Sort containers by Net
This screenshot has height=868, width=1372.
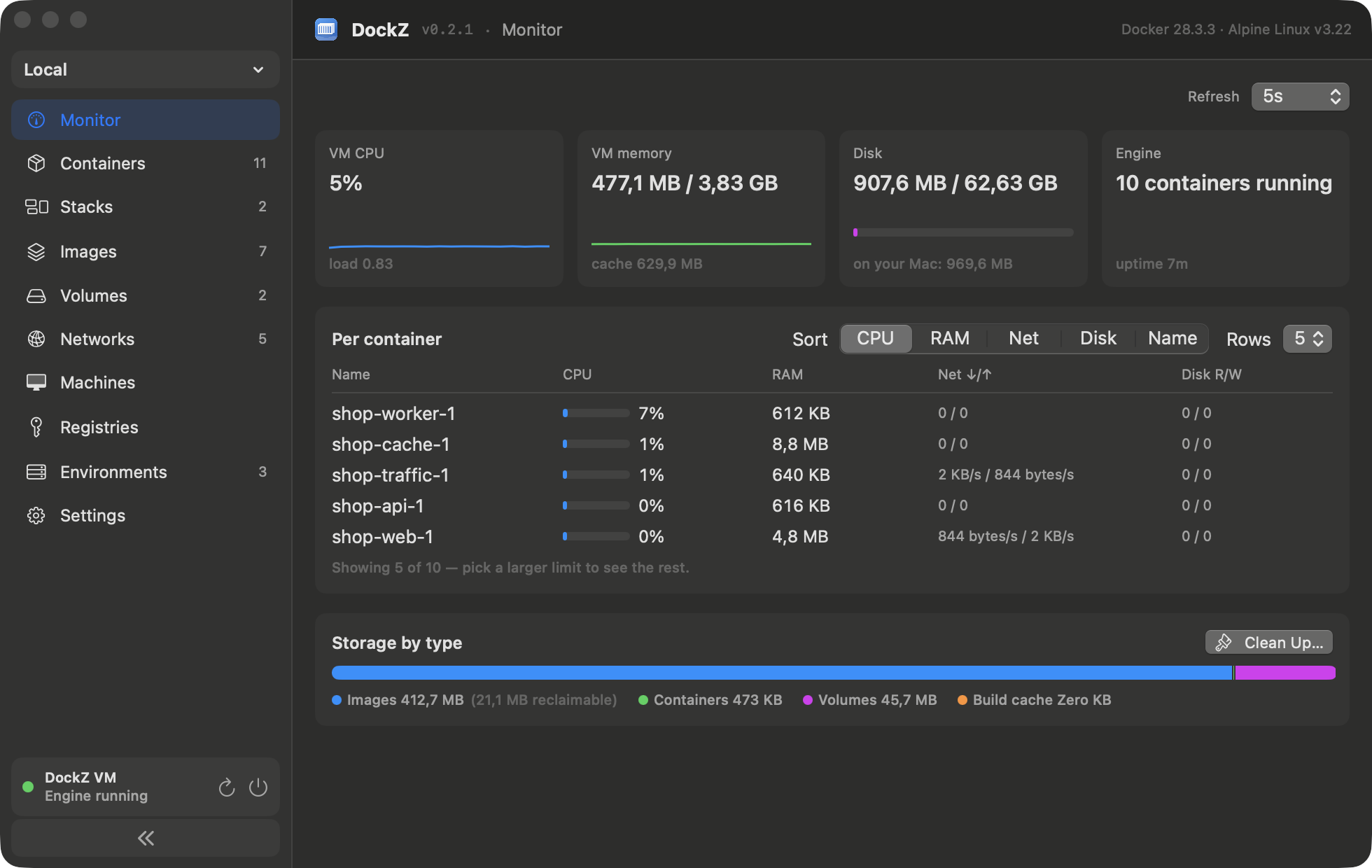(1023, 338)
